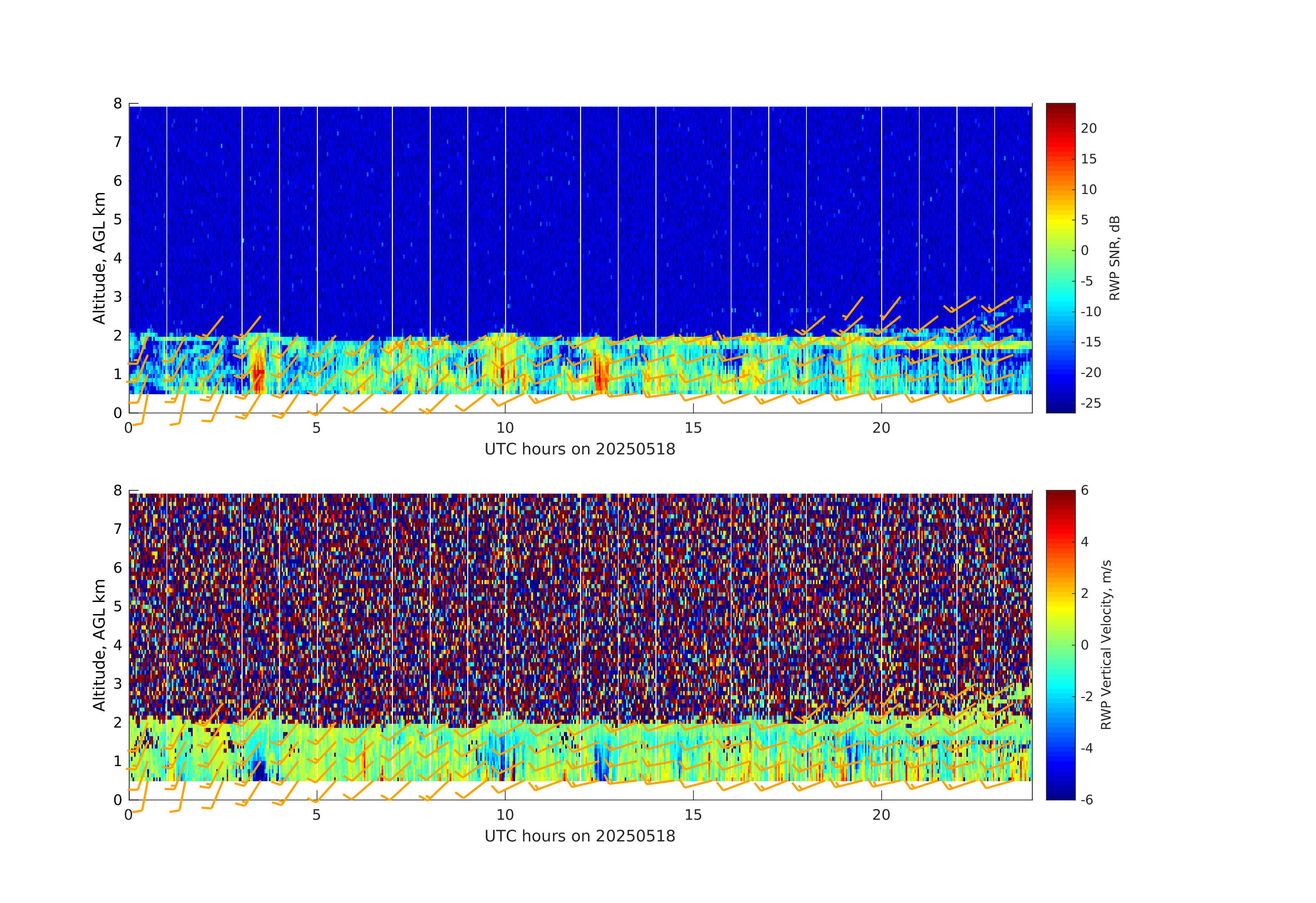Image resolution: width=1316 pixels, height=903 pixels.
Task: Click the x-axis tick 5 on bottom plot
Action: (x=317, y=815)
